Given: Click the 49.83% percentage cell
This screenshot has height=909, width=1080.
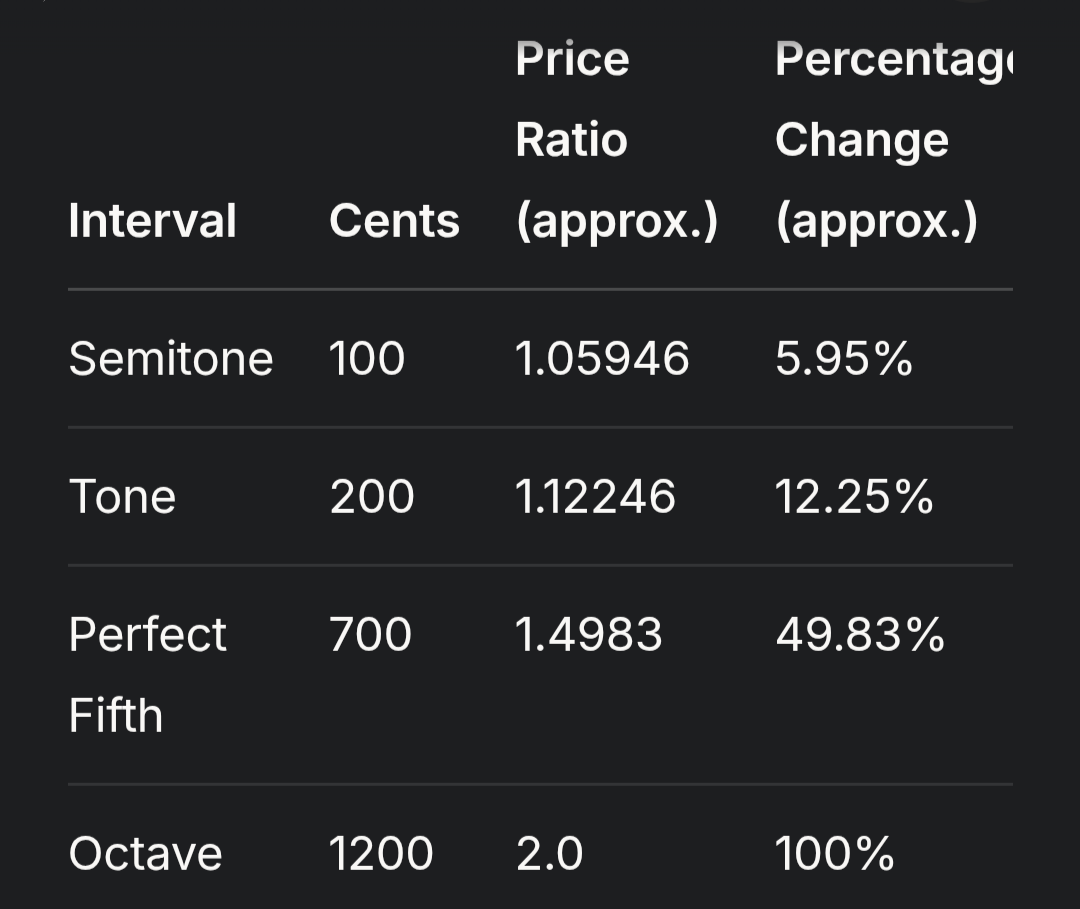Looking at the screenshot, I should coord(860,634).
